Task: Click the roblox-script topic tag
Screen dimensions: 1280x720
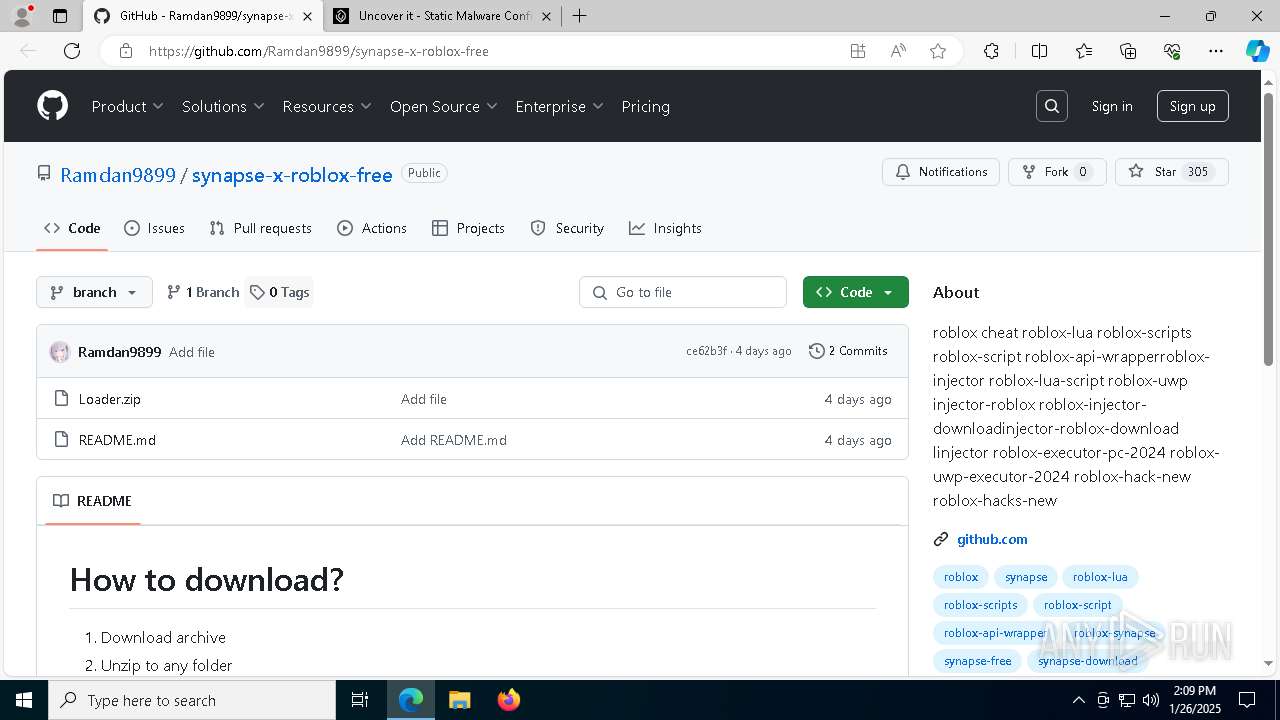Action: pyautogui.click(x=1077, y=605)
